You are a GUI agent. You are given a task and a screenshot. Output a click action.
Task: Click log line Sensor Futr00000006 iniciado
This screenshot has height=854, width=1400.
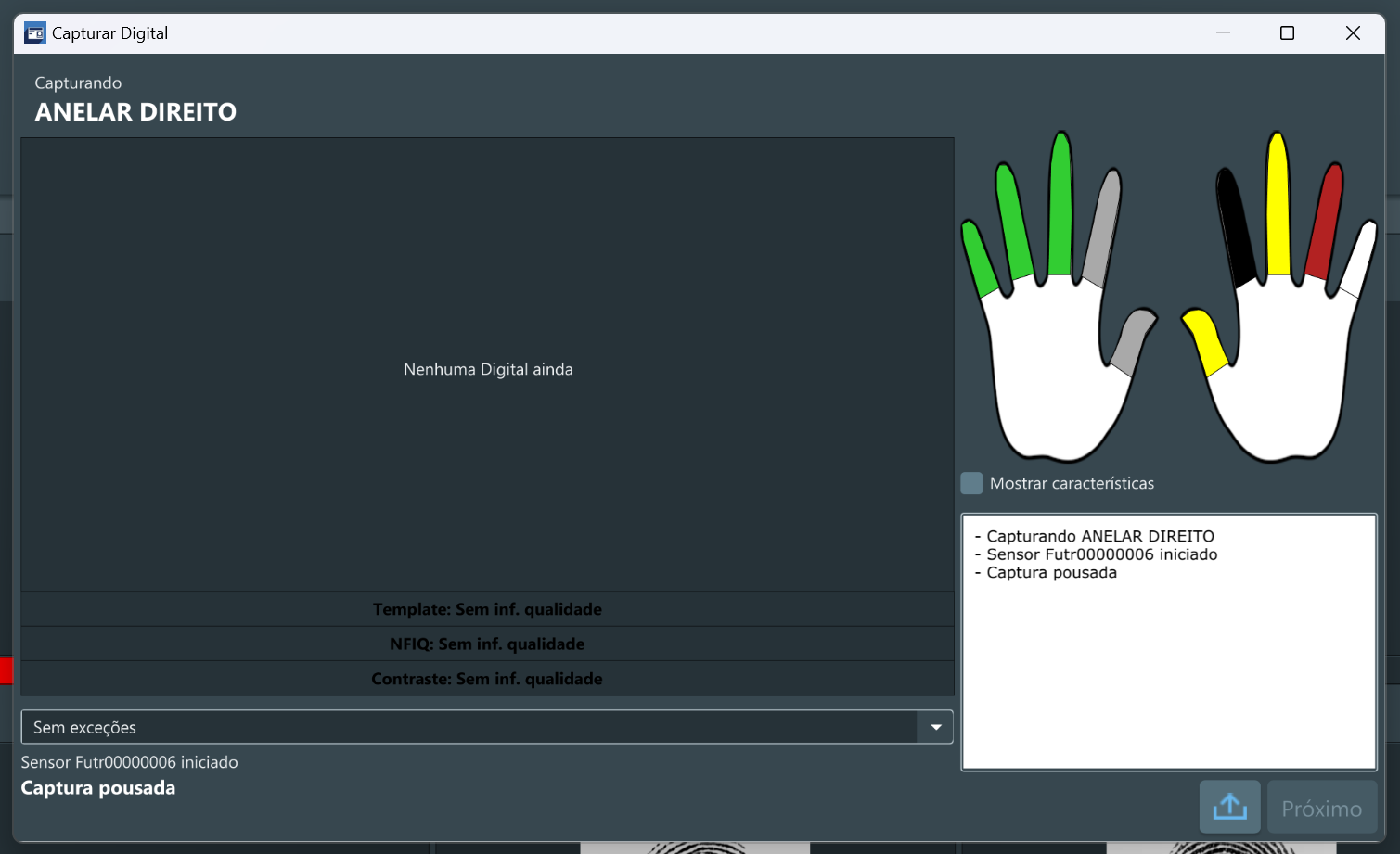point(1096,554)
